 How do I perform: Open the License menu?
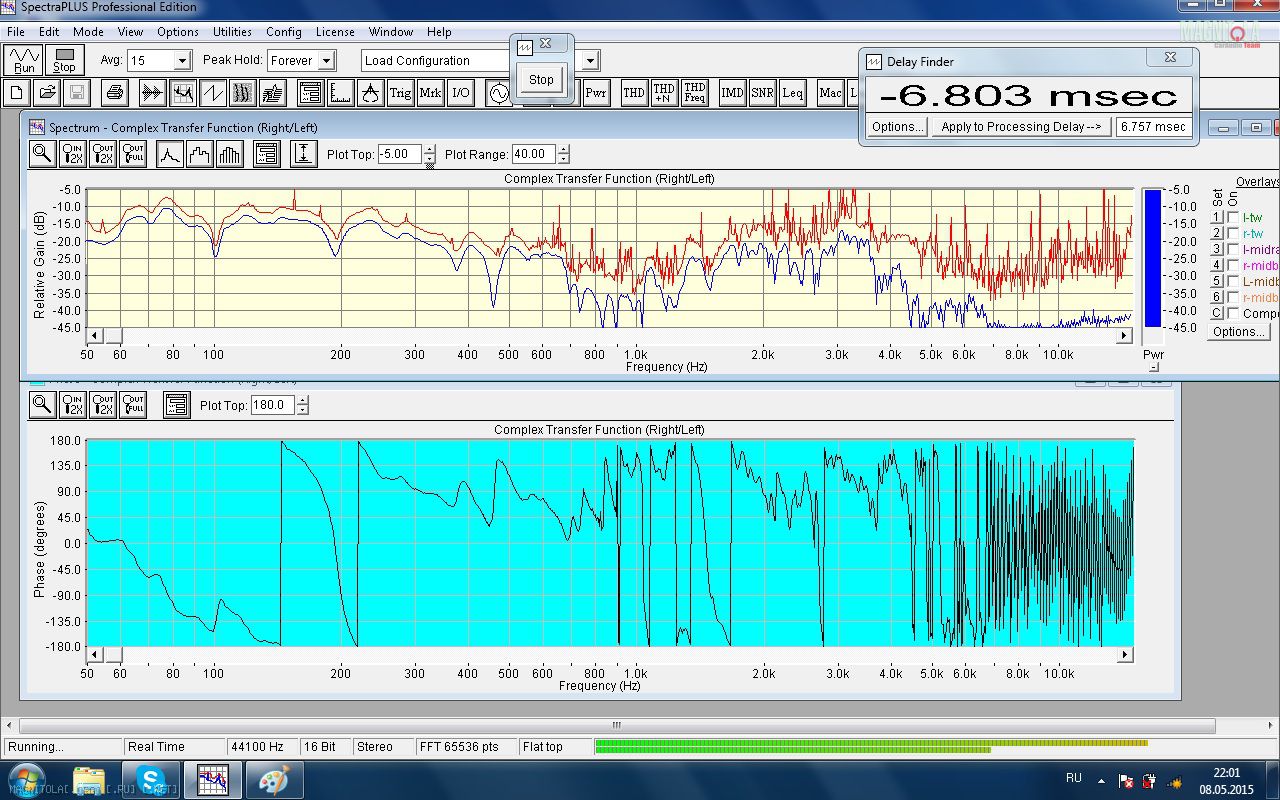pyautogui.click(x=335, y=32)
